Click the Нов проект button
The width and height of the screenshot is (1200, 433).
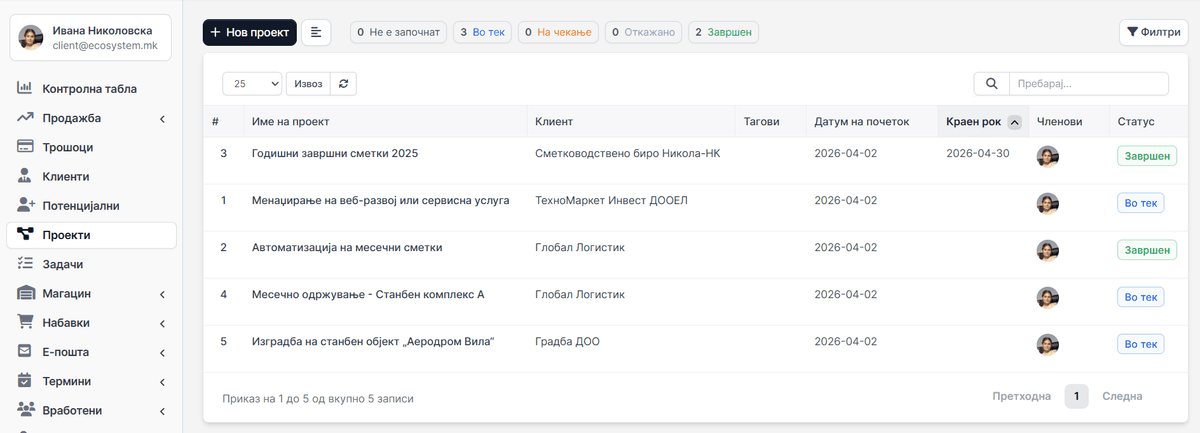pyautogui.click(x=250, y=33)
